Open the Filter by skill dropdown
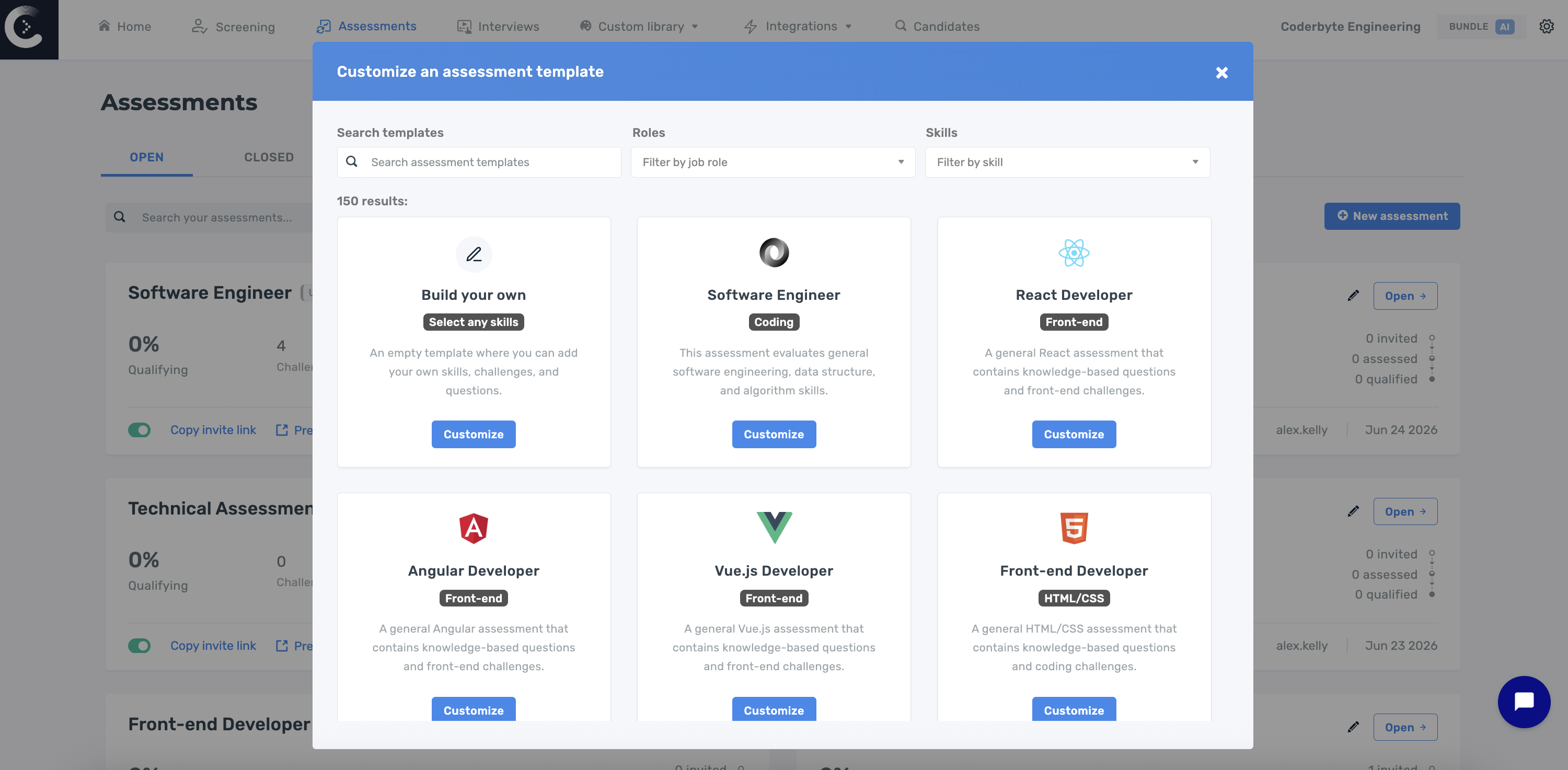This screenshot has height=770, width=1568. click(x=1067, y=162)
